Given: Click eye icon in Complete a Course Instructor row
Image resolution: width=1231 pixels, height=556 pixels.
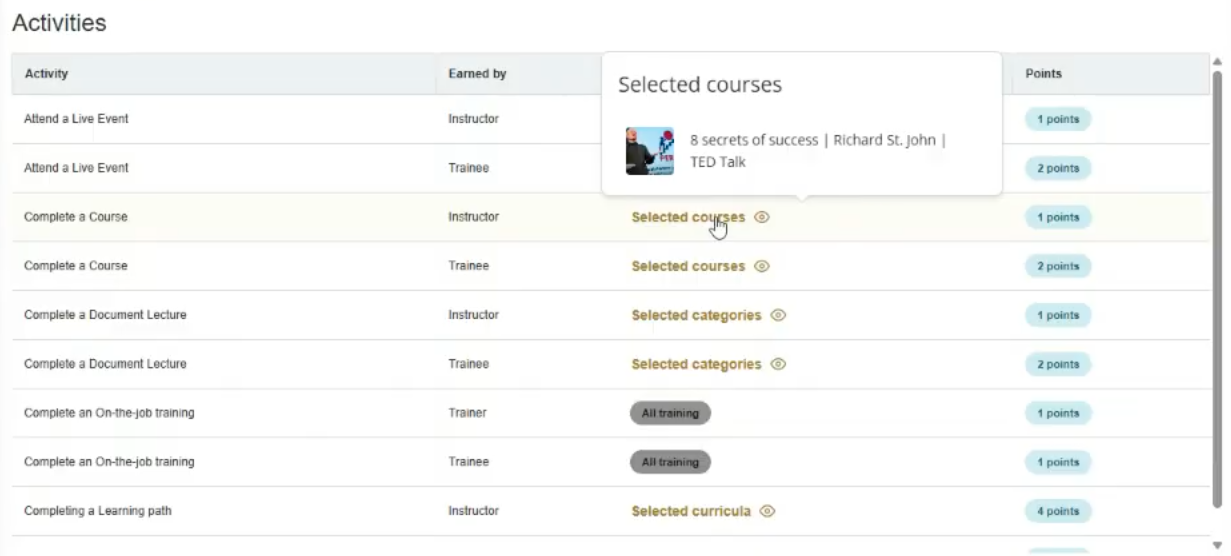Looking at the screenshot, I should pos(762,217).
